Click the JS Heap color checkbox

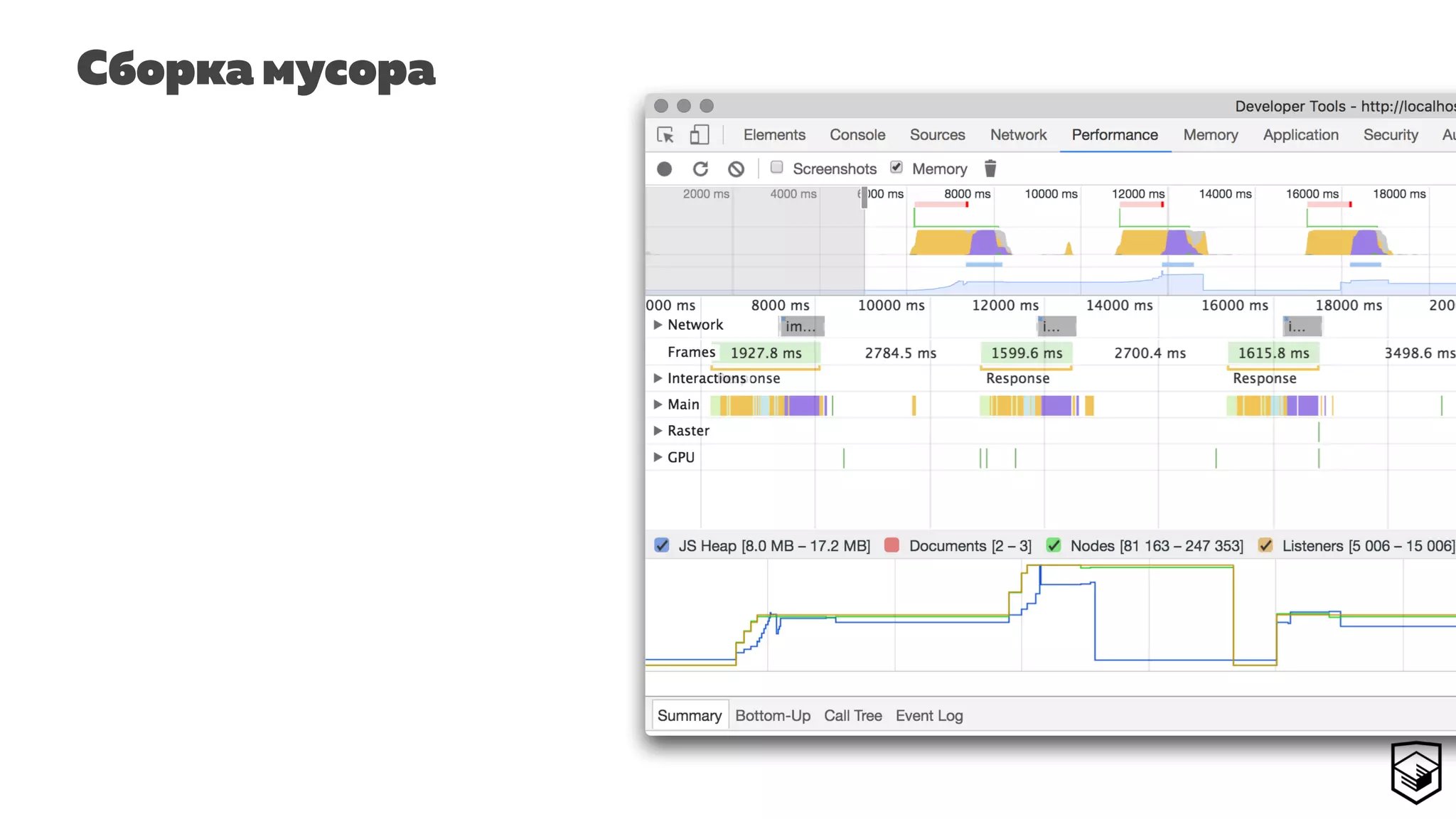pos(662,545)
